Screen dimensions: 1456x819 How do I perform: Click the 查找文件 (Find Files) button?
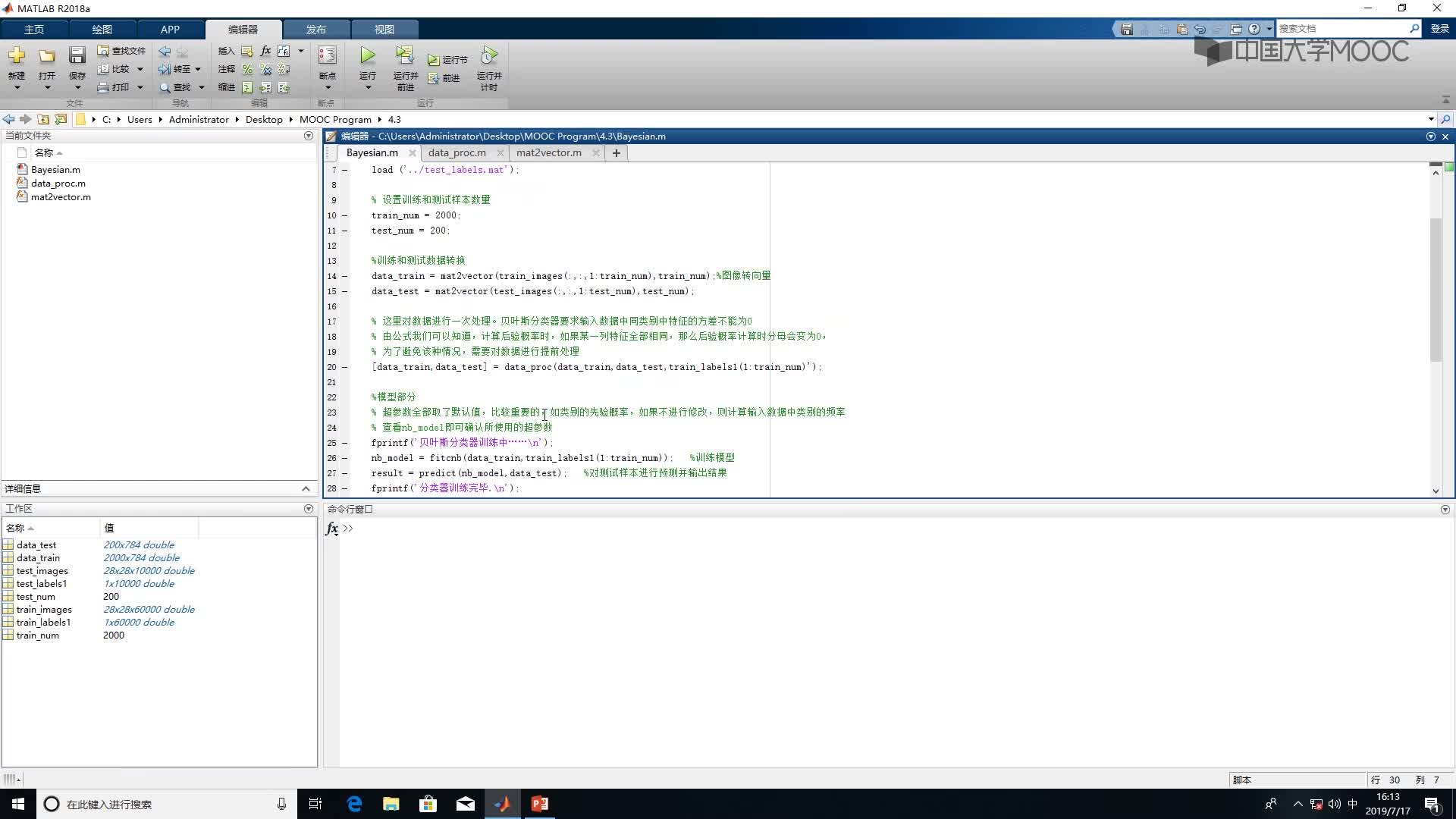click(121, 51)
